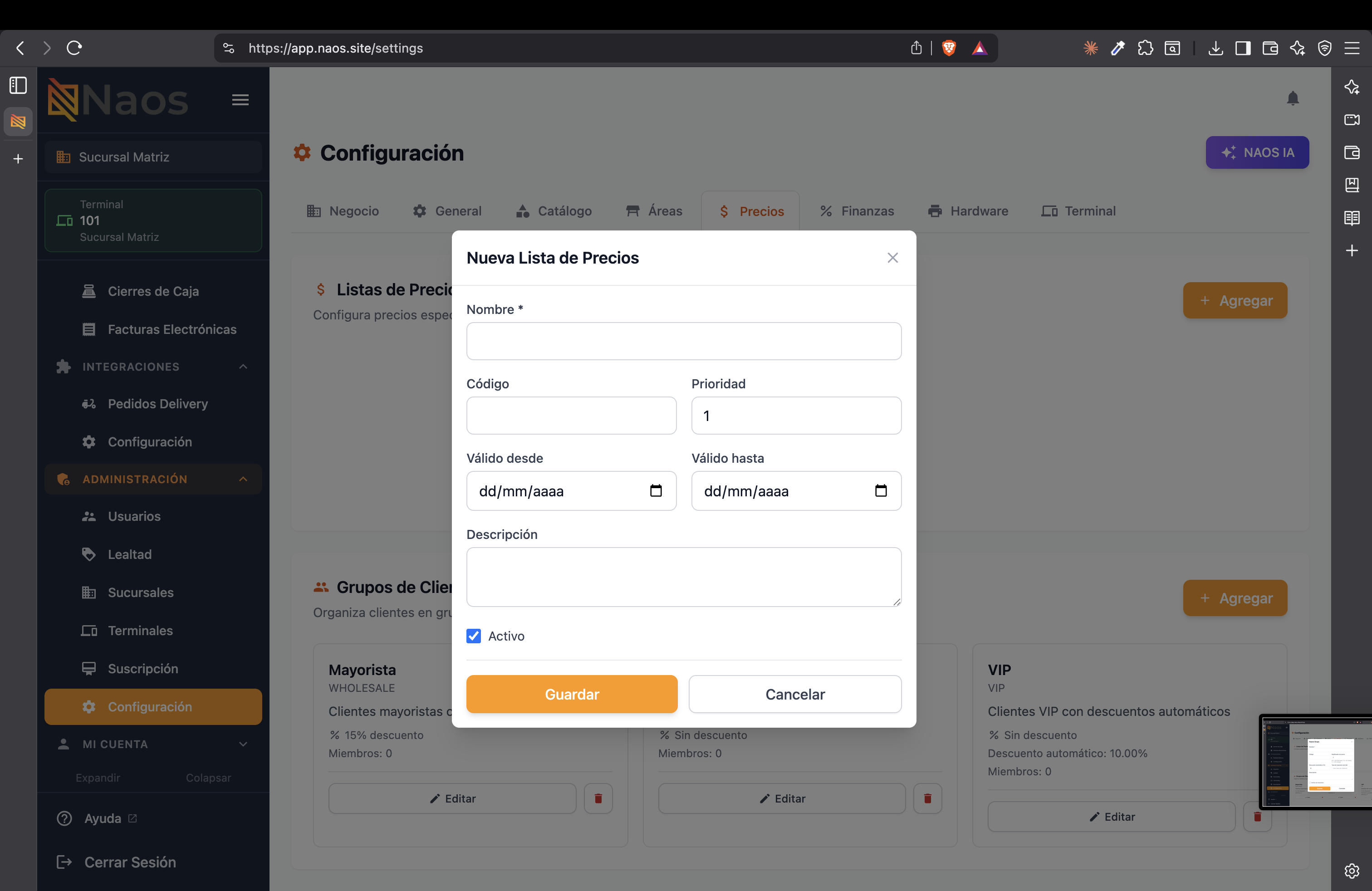Click the Prioridad number field
1372x891 pixels.
[x=796, y=416]
